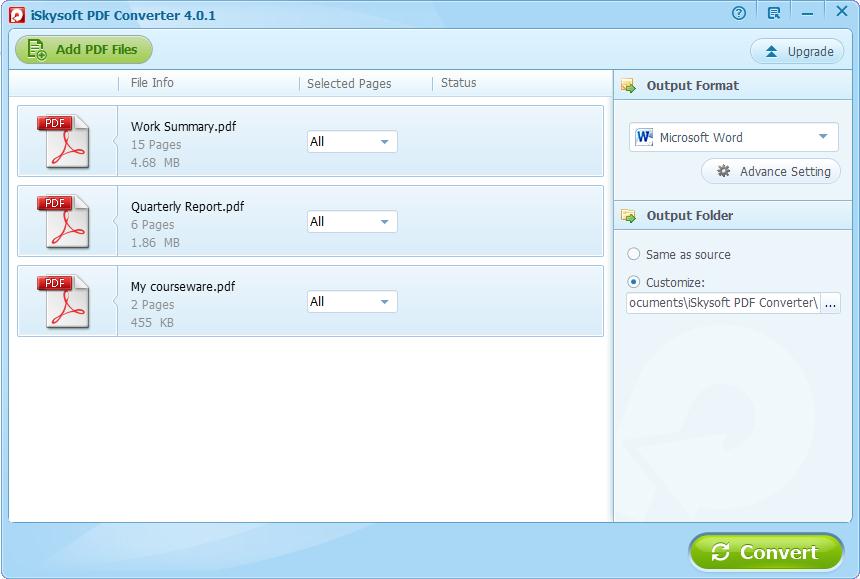Select the Quarterly Report.pdf file name
Image resolution: width=860 pixels, height=579 pixels.
coord(188,207)
